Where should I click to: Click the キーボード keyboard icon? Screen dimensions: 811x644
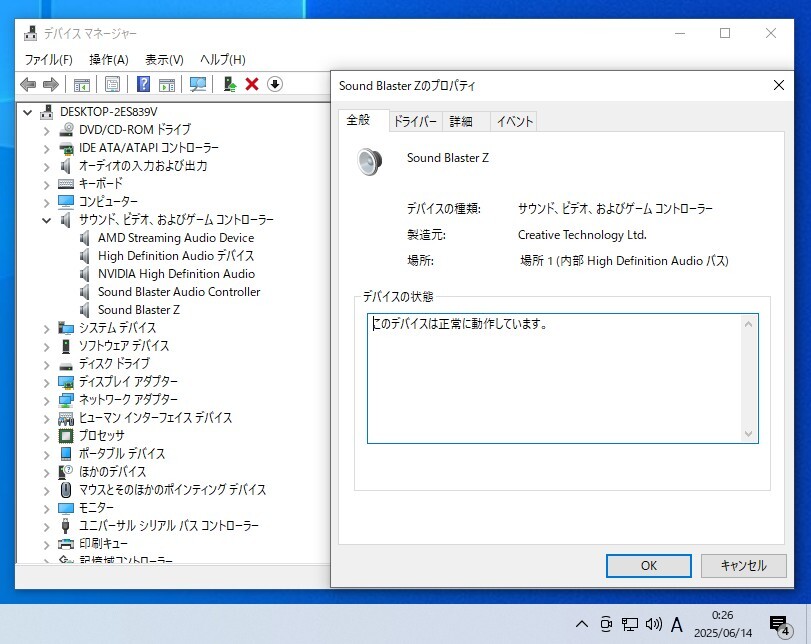66,184
